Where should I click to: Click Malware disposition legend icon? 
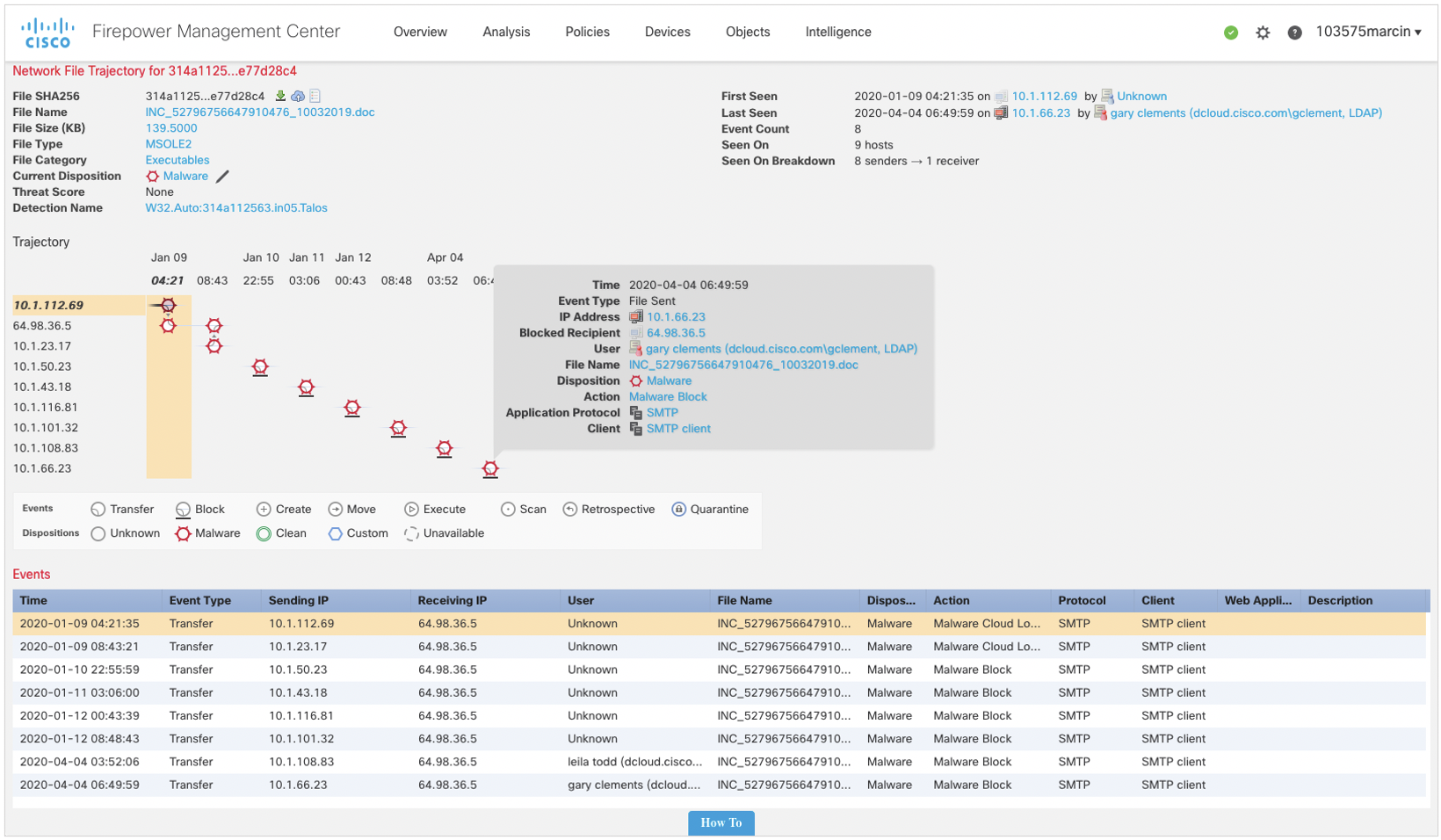click(183, 533)
